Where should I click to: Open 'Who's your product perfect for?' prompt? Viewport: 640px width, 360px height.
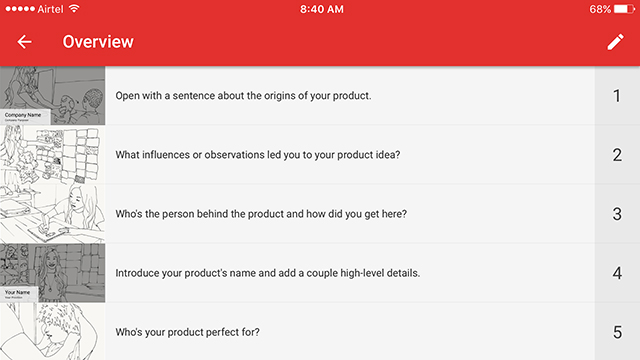(187, 332)
